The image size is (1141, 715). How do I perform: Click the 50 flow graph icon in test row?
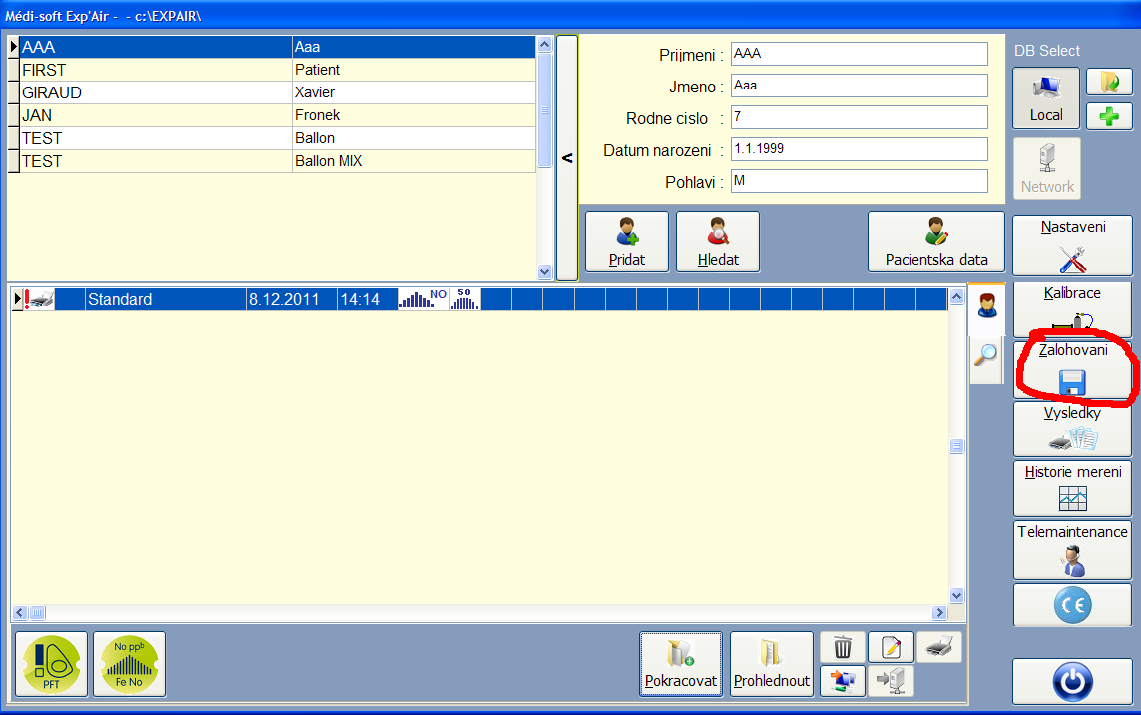[464, 299]
